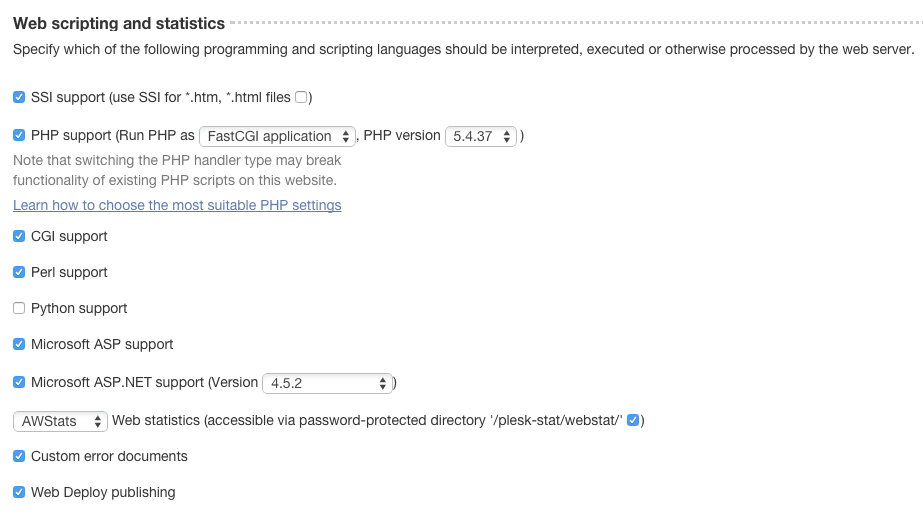The height and width of the screenshot is (522, 923).
Task: Click the 'Web statistics' label text
Action: pyautogui.click(x=156, y=421)
